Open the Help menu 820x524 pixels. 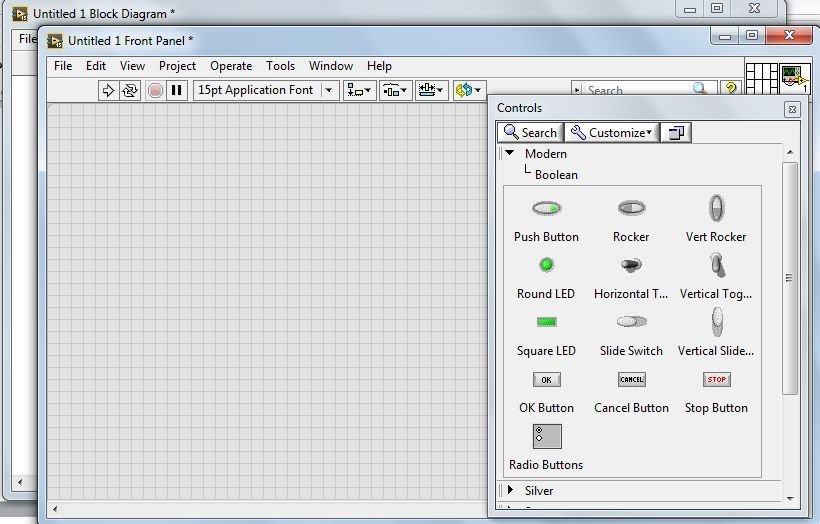pyautogui.click(x=379, y=66)
